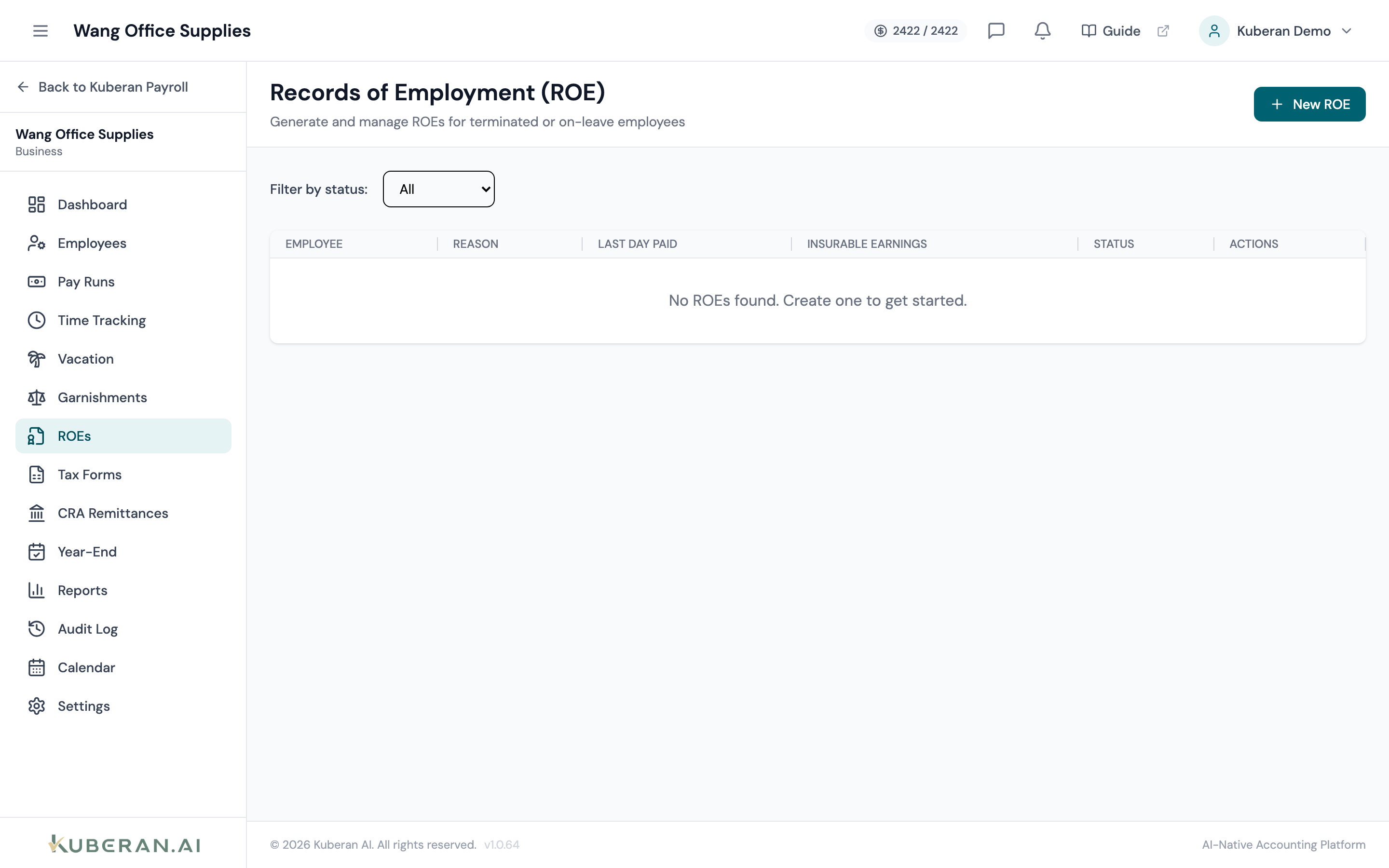Click the Calendar icon in sidebar
The width and height of the screenshot is (1389, 868).
[37, 667]
